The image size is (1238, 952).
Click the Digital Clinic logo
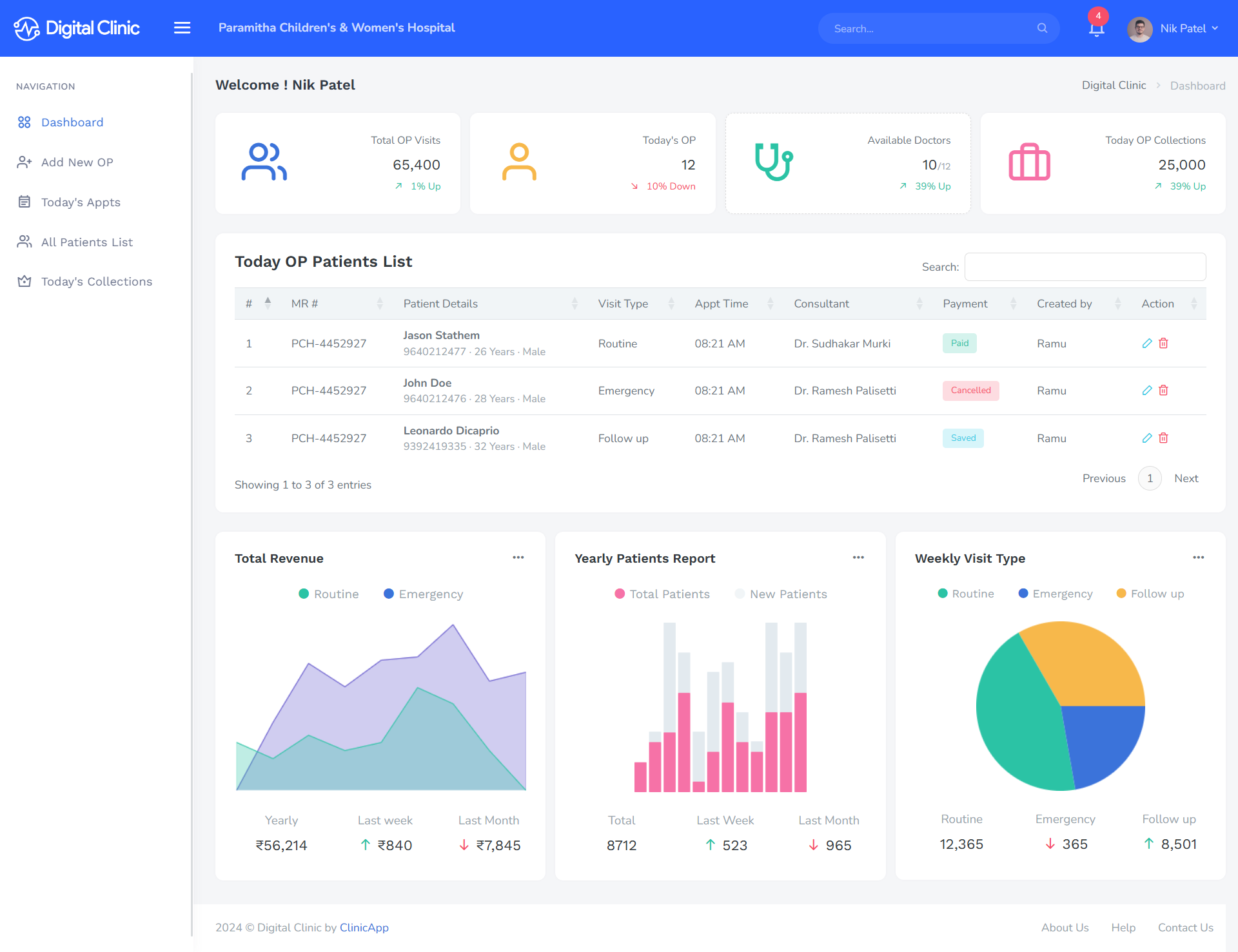coord(77,28)
